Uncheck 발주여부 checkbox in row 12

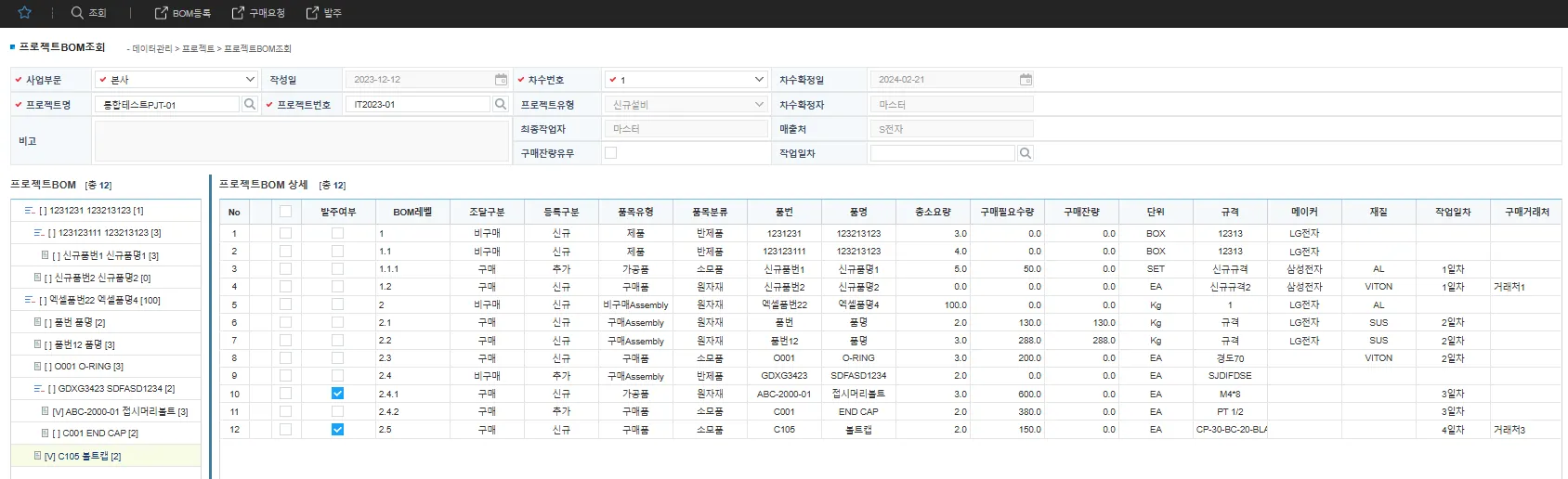[337, 430]
